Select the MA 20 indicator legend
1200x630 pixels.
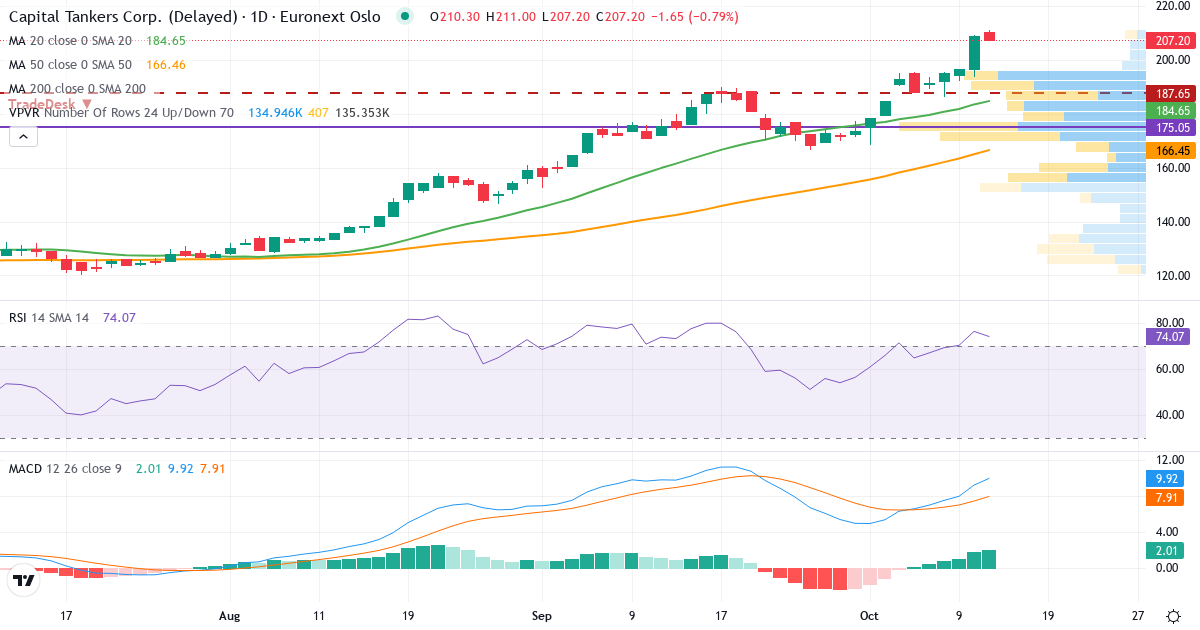tap(70, 41)
